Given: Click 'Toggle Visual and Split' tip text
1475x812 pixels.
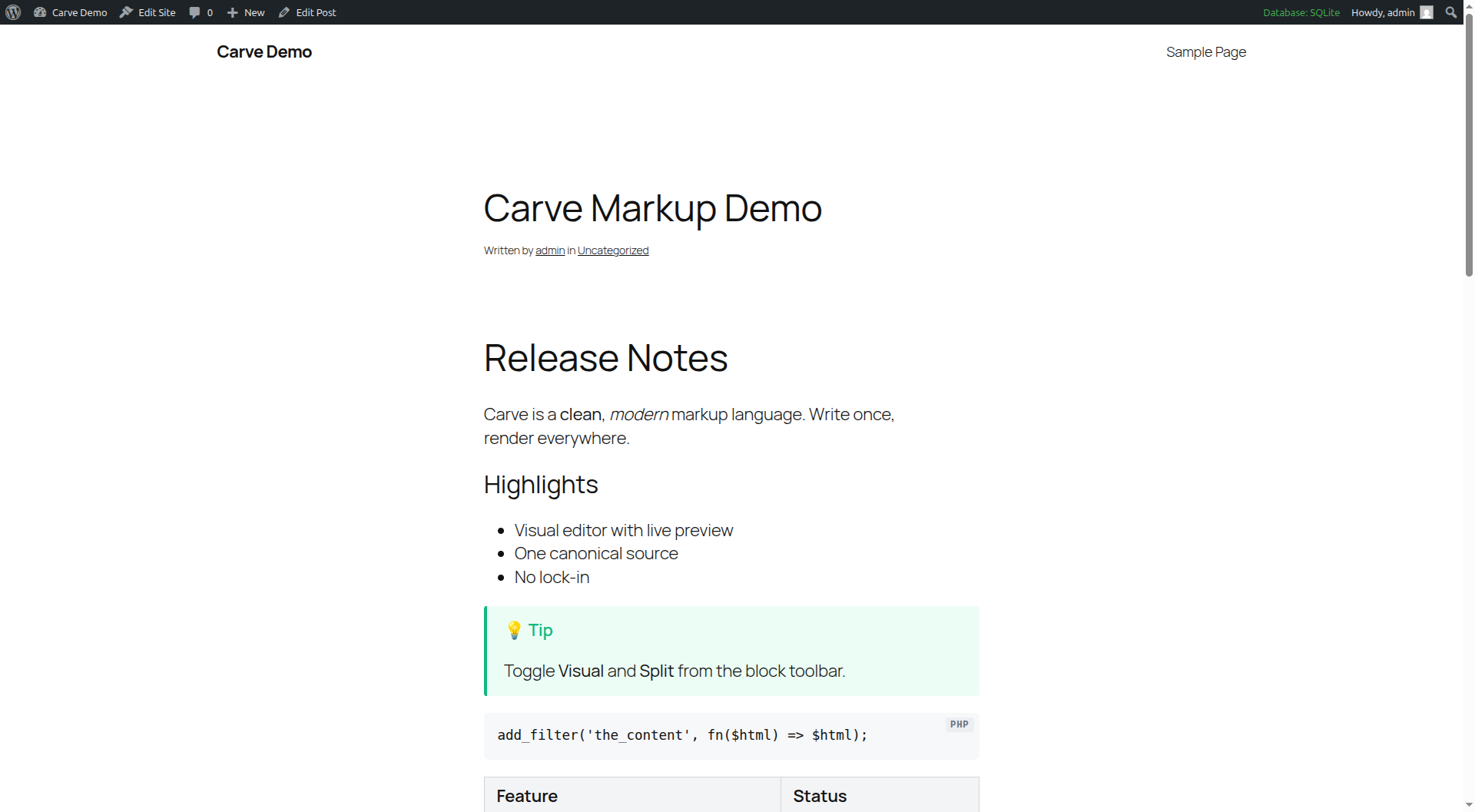Looking at the screenshot, I should point(675,671).
